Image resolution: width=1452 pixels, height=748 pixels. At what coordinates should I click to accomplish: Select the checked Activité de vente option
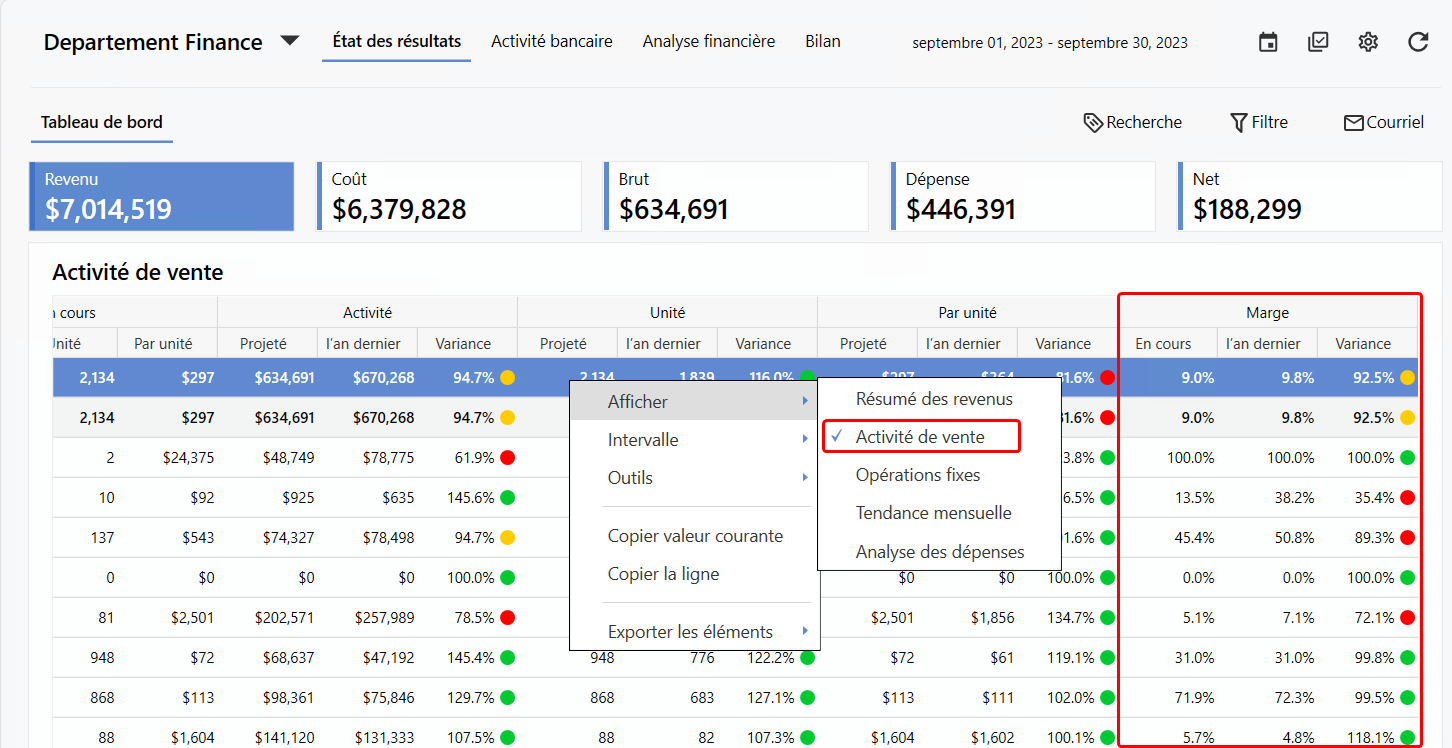(x=920, y=437)
